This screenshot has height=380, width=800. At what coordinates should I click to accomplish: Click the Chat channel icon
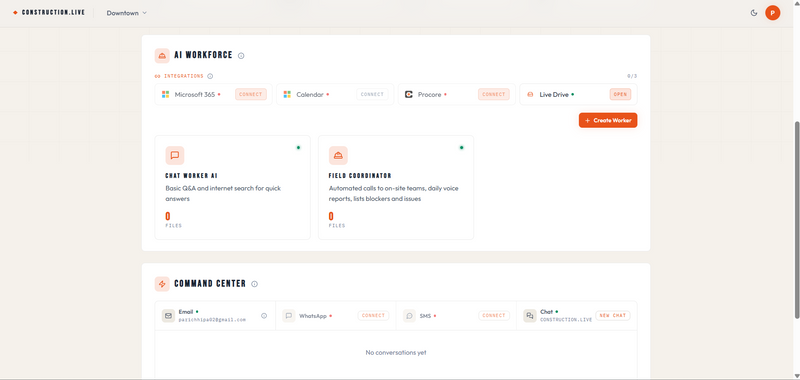coord(530,316)
